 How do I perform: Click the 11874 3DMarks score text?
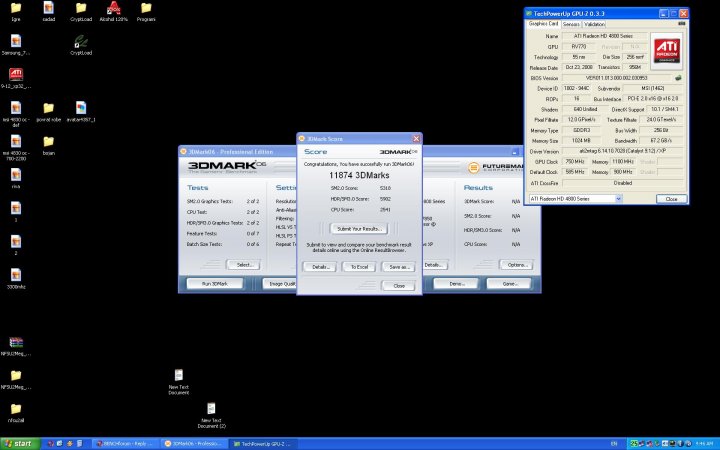359,175
